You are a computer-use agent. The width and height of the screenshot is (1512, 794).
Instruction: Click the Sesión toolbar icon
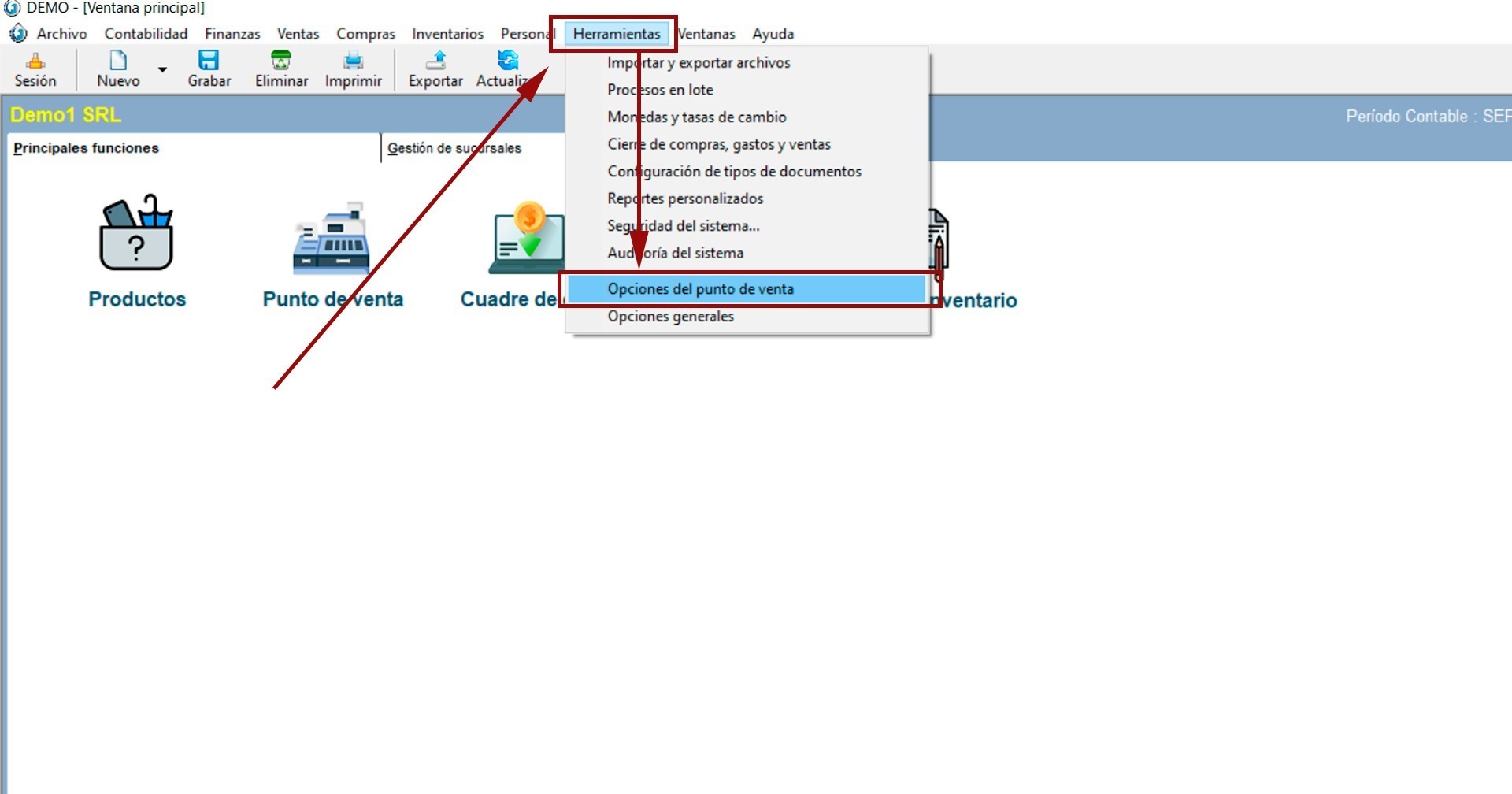coord(35,61)
